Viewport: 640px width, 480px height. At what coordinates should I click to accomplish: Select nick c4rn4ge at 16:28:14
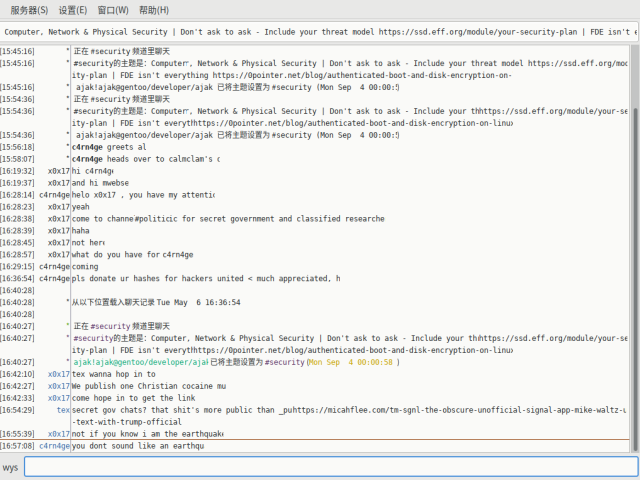pos(54,195)
